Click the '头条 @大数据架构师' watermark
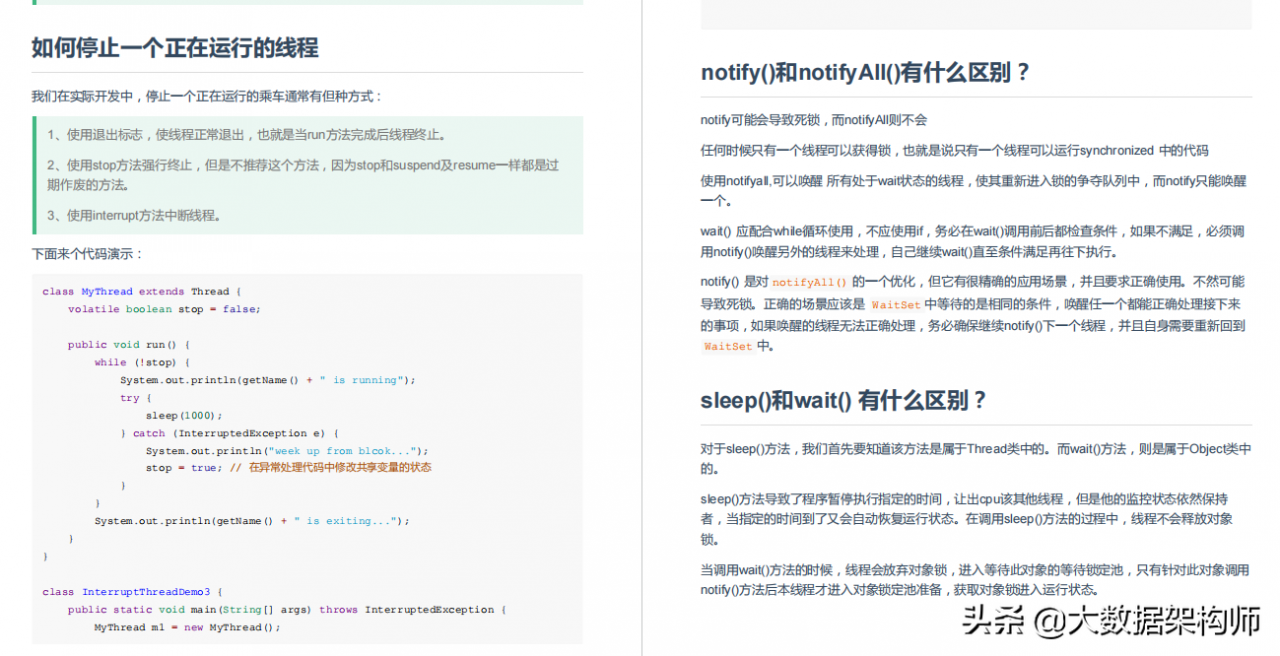 tap(1110, 621)
